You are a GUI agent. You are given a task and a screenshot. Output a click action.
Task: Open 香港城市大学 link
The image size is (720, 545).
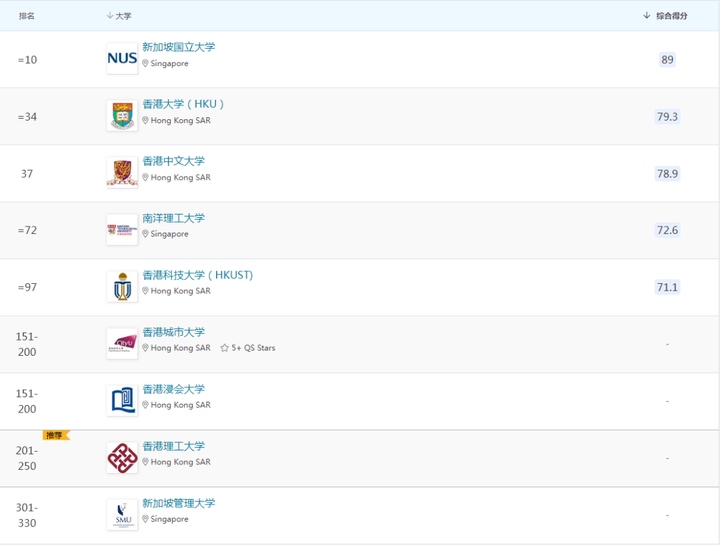174,332
